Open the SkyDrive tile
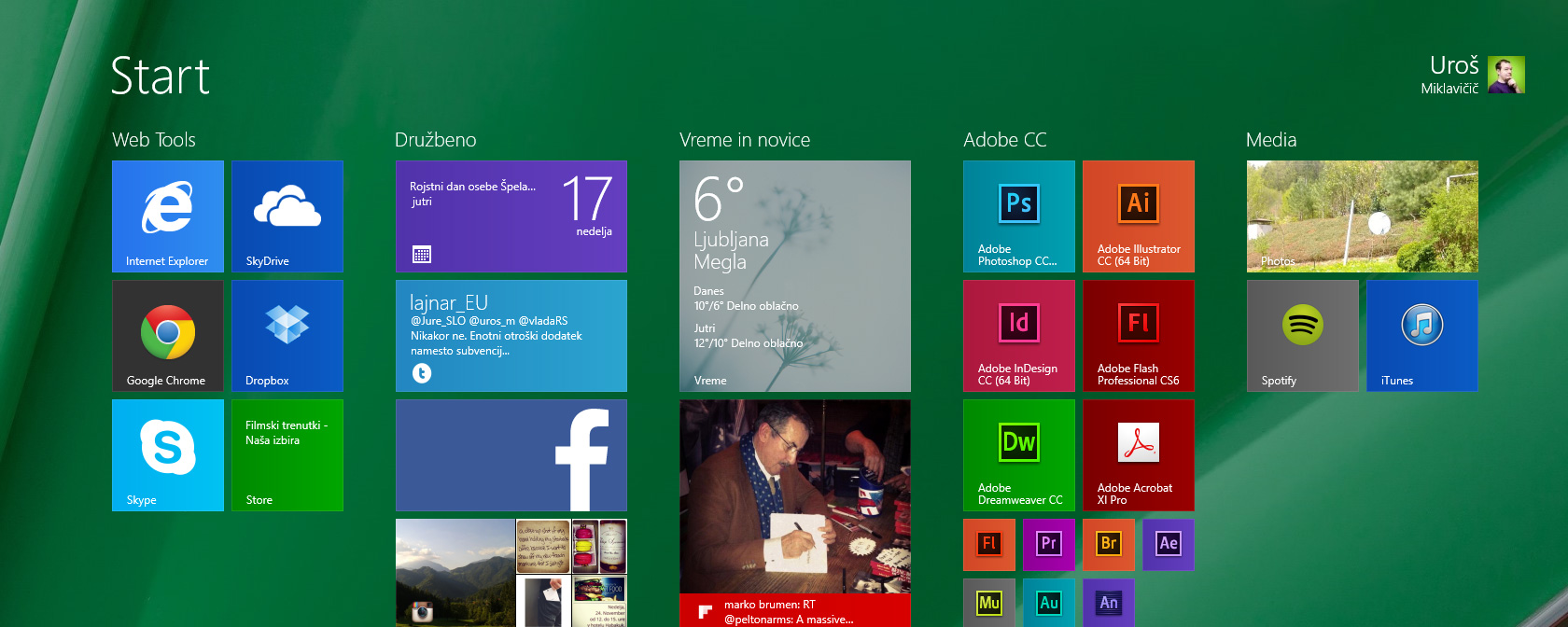Image resolution: width=1568 pixels, height=627 pixels. tap(287, 216)
